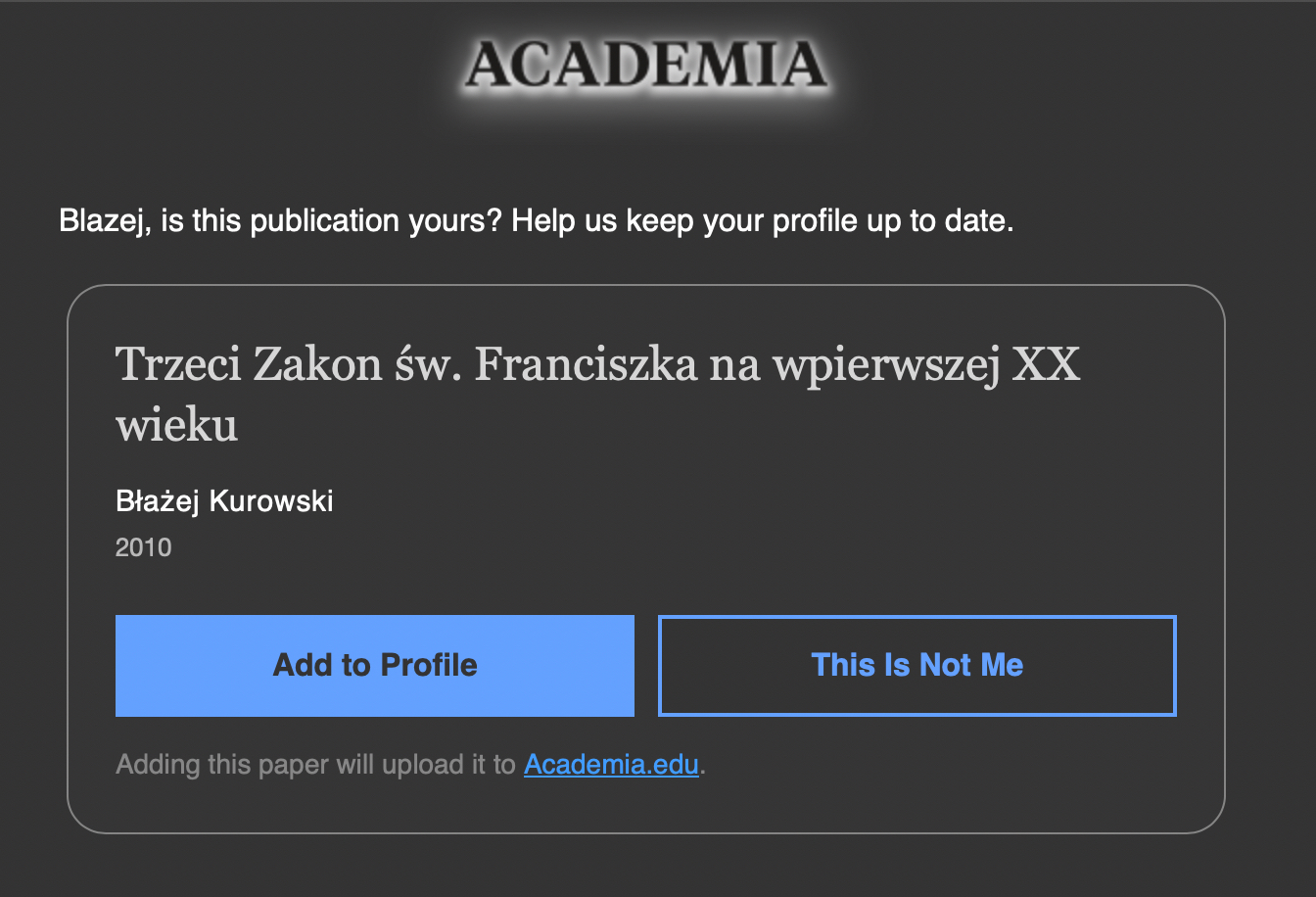
Task: Choose the This Is Not Me button
Action: point(916,666)
